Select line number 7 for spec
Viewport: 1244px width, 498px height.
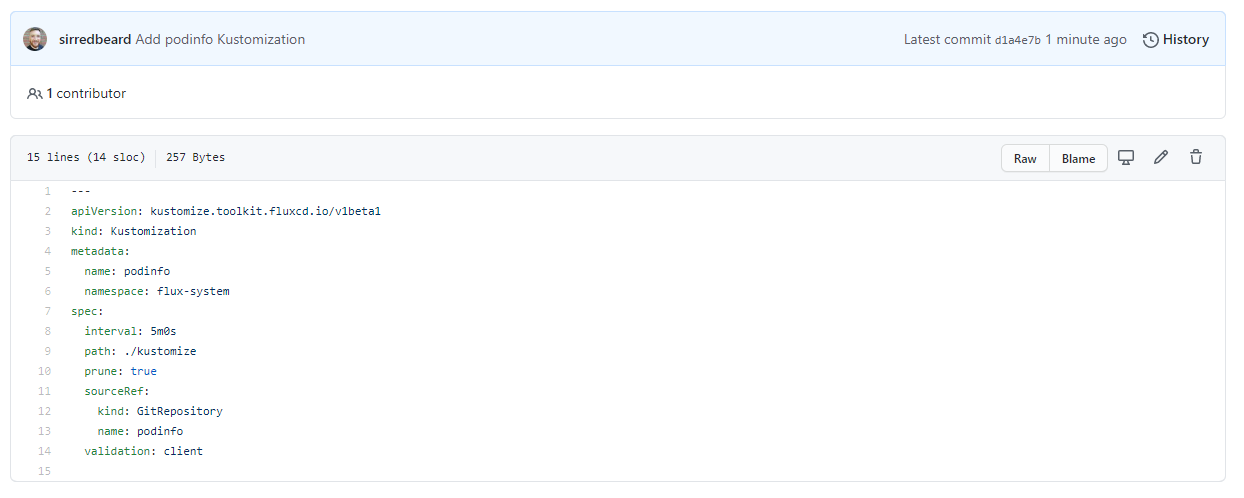click(47, 311)
